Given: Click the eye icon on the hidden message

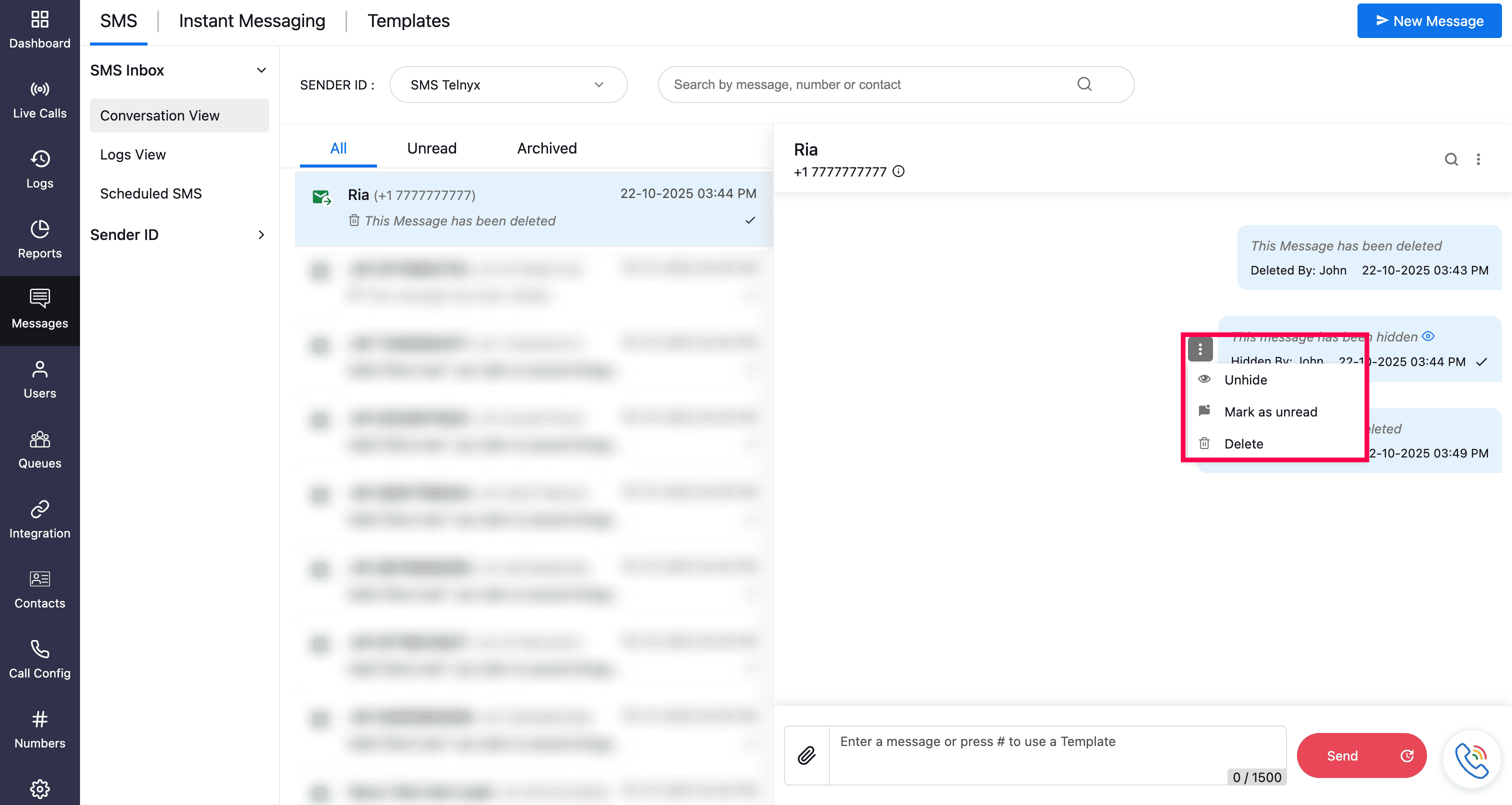Looking at the screenshot, I should tap(1428, 336).
